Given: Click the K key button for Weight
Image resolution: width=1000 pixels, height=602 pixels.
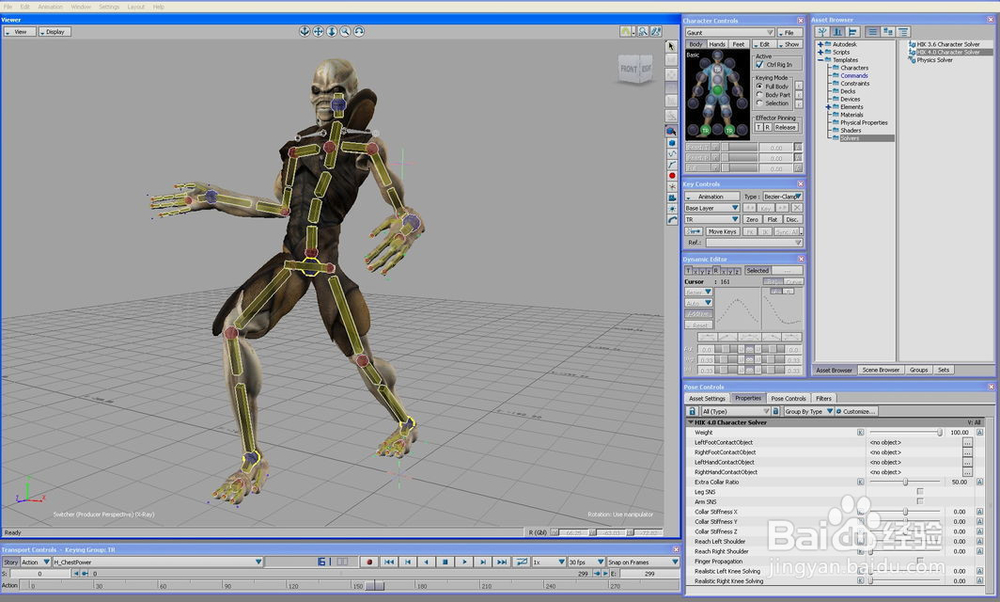Looking at the screenshot, I should 860,432.
